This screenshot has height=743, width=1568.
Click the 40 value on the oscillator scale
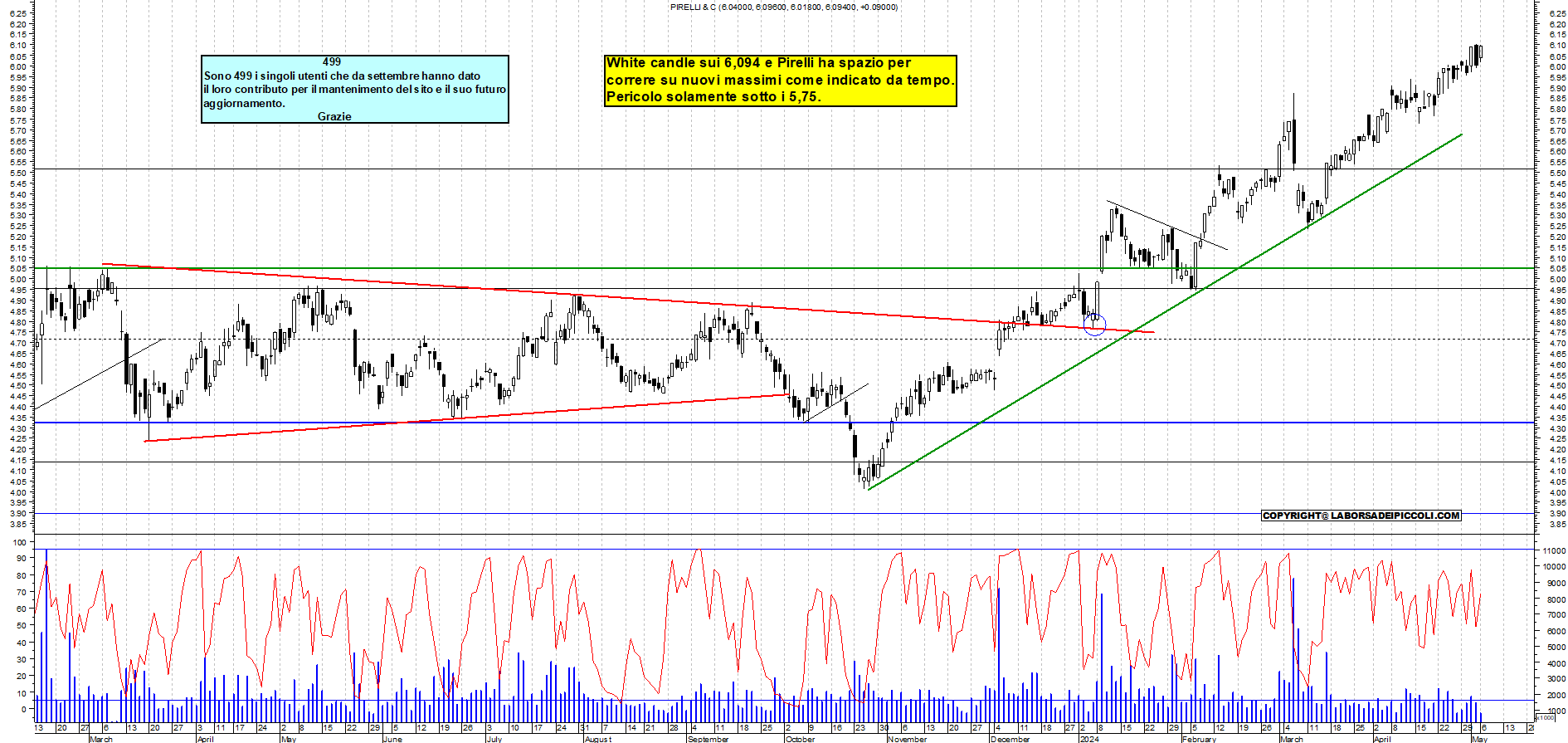[22, 643]
